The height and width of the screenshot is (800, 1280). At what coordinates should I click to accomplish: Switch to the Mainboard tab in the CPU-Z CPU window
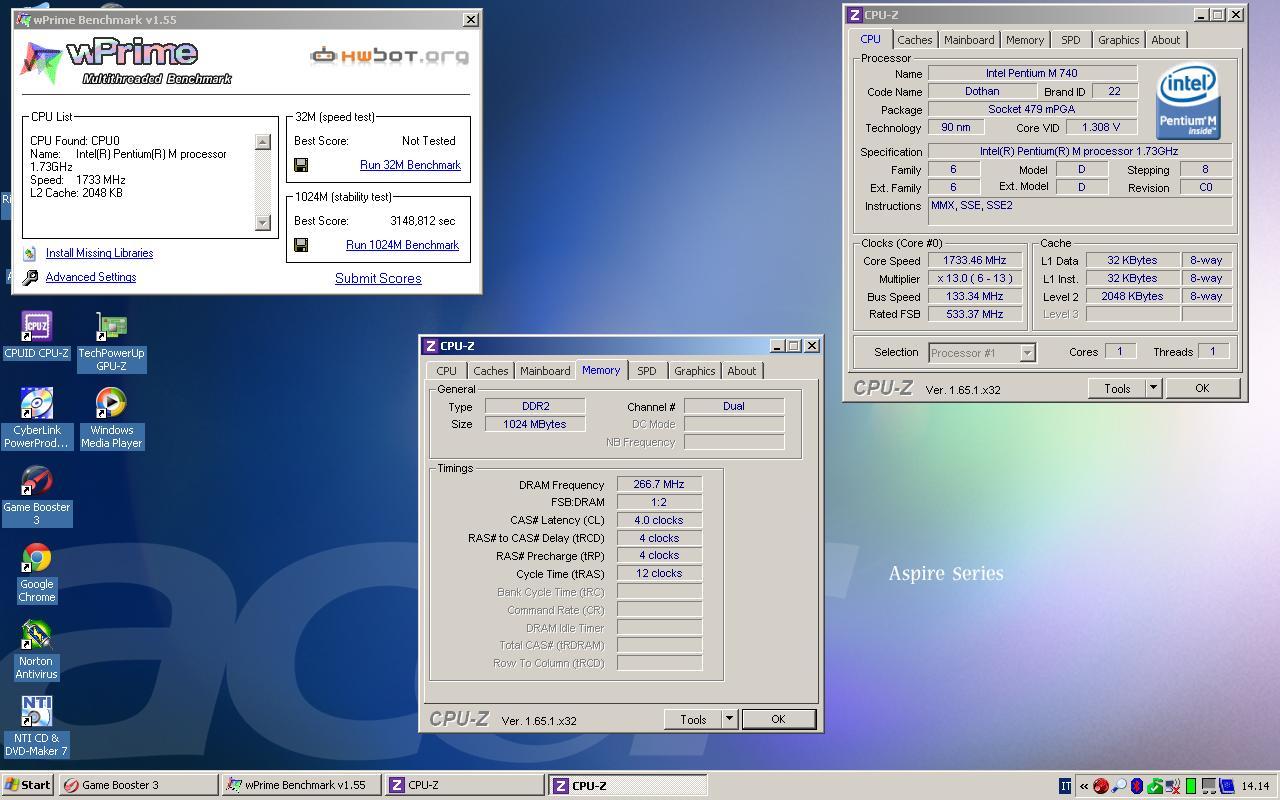point(969,40)
